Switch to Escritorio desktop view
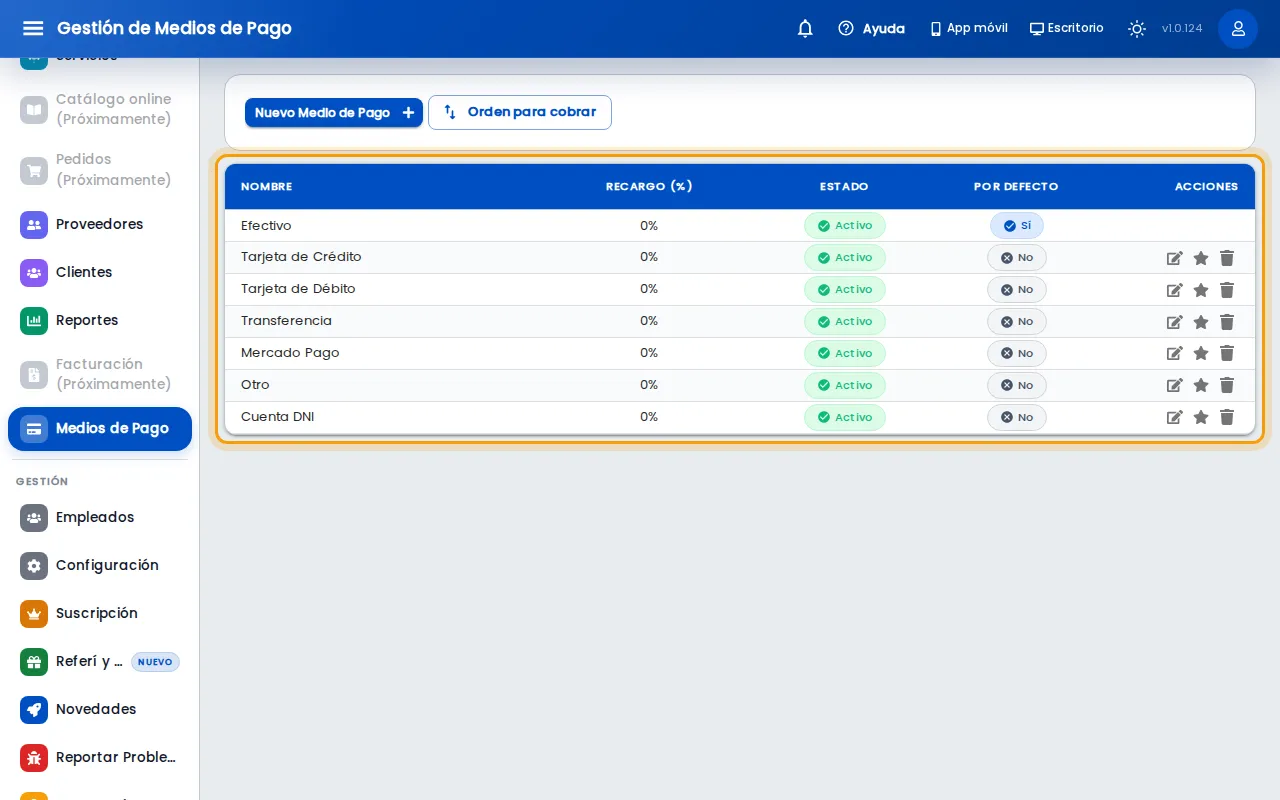Screen dimensions: 1280x800 [x=1066, y=28]
